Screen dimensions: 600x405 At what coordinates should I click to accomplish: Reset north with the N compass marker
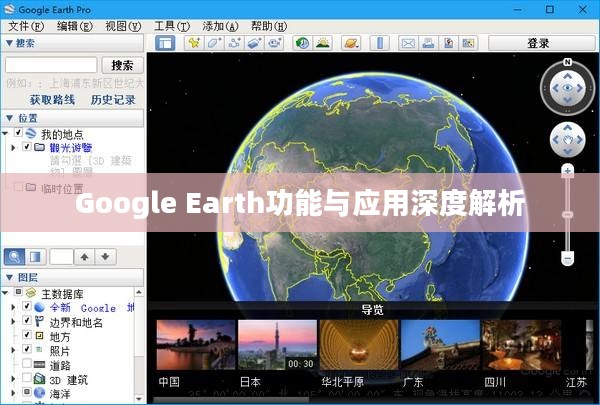coord(567,62)
